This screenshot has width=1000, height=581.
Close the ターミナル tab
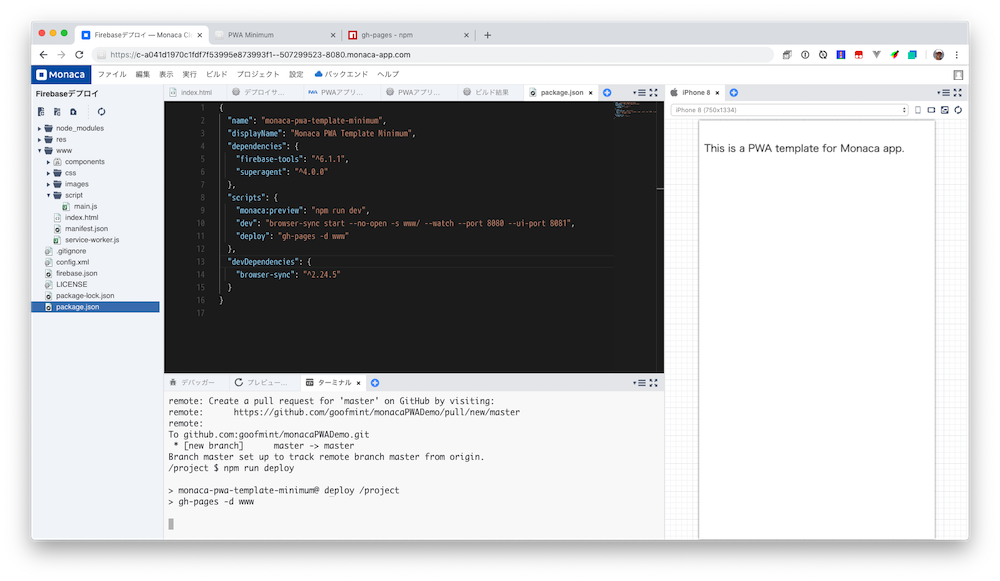(x=358, y=383)
